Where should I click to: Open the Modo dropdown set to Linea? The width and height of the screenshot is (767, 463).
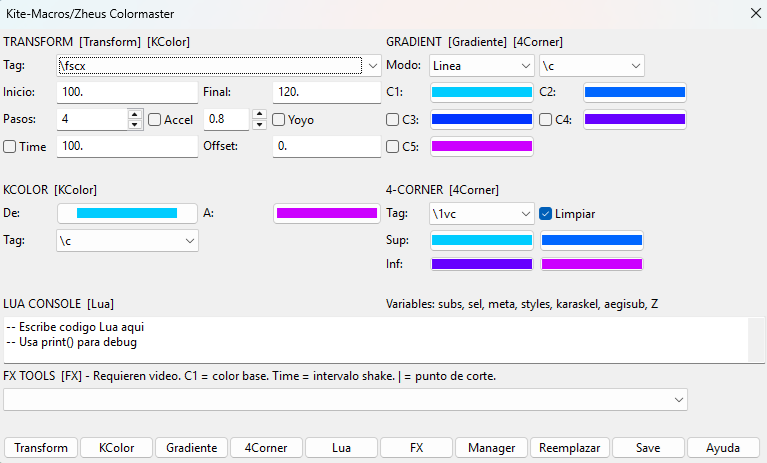pyautogui.click(x=481, y=66)
